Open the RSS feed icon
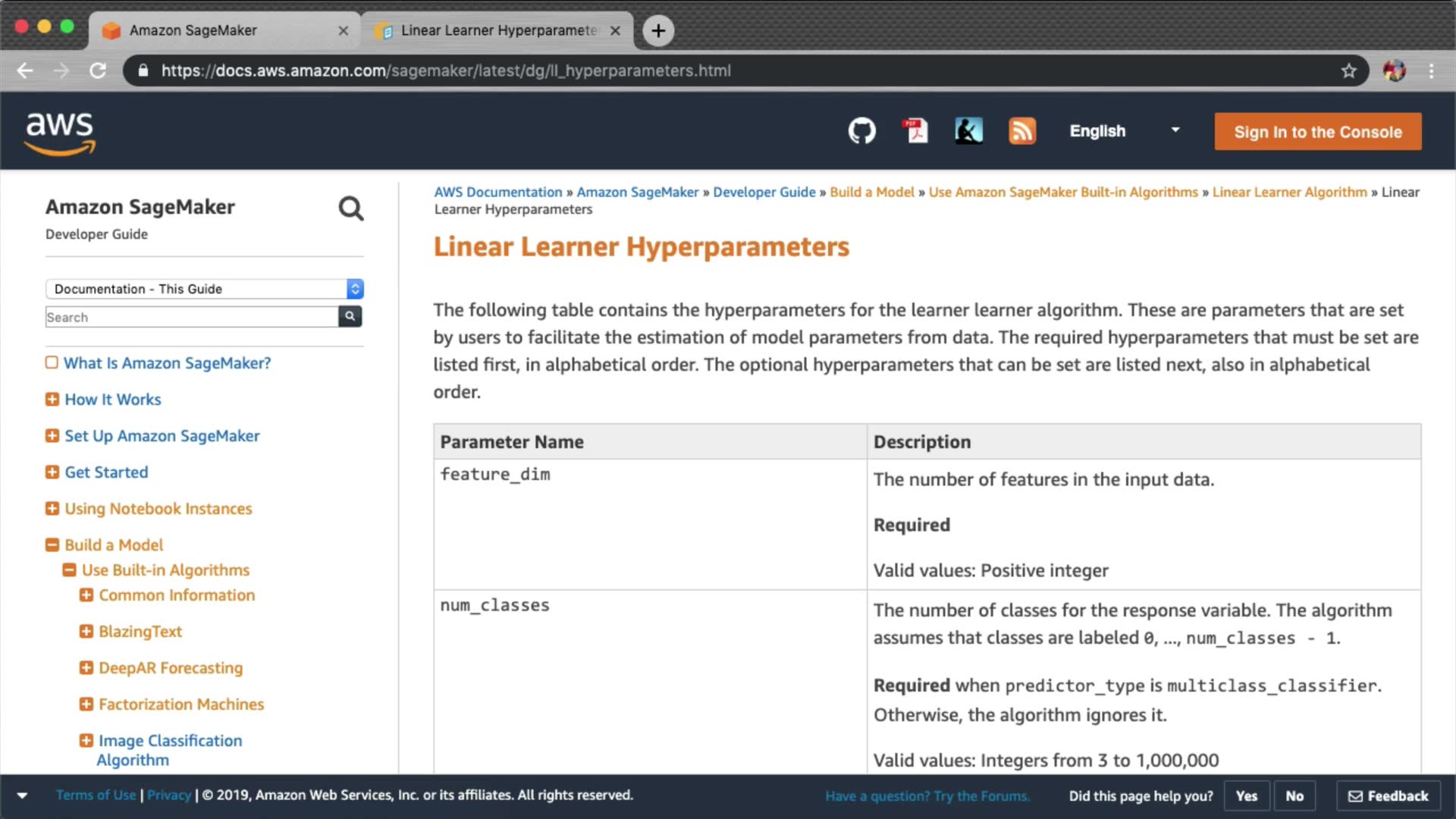The width and height of the screenshot is (1456, 819). pos(1021,131)
